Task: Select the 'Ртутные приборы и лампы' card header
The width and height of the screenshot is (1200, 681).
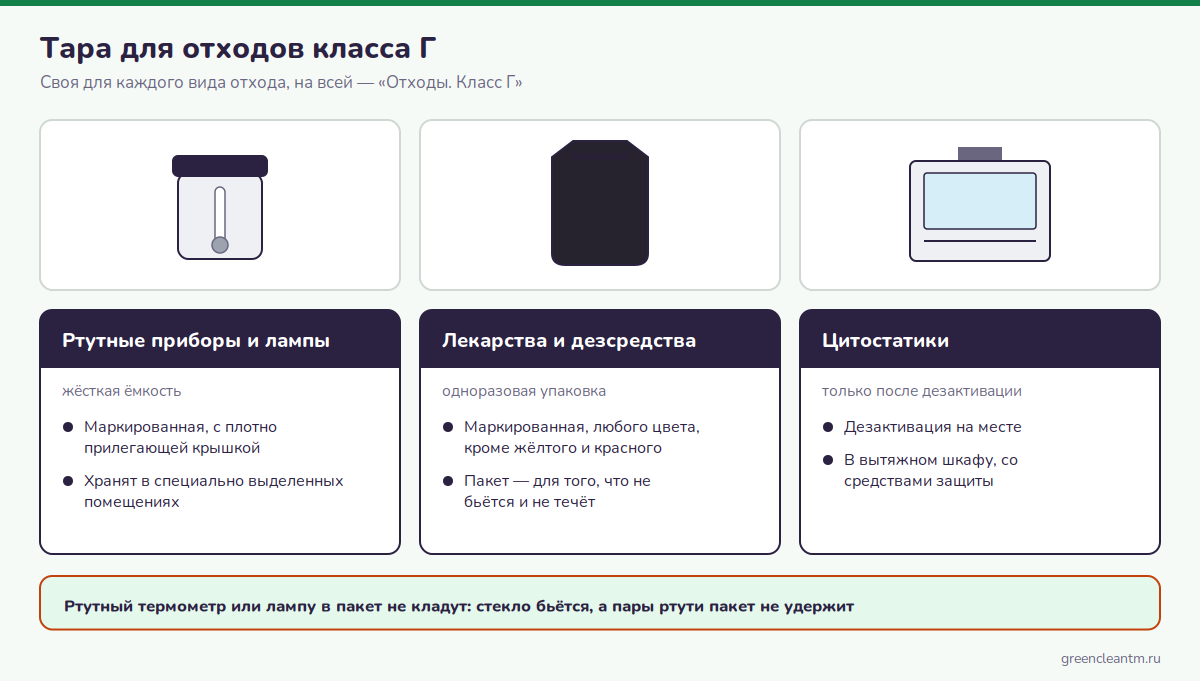Action: click(220, 339)
